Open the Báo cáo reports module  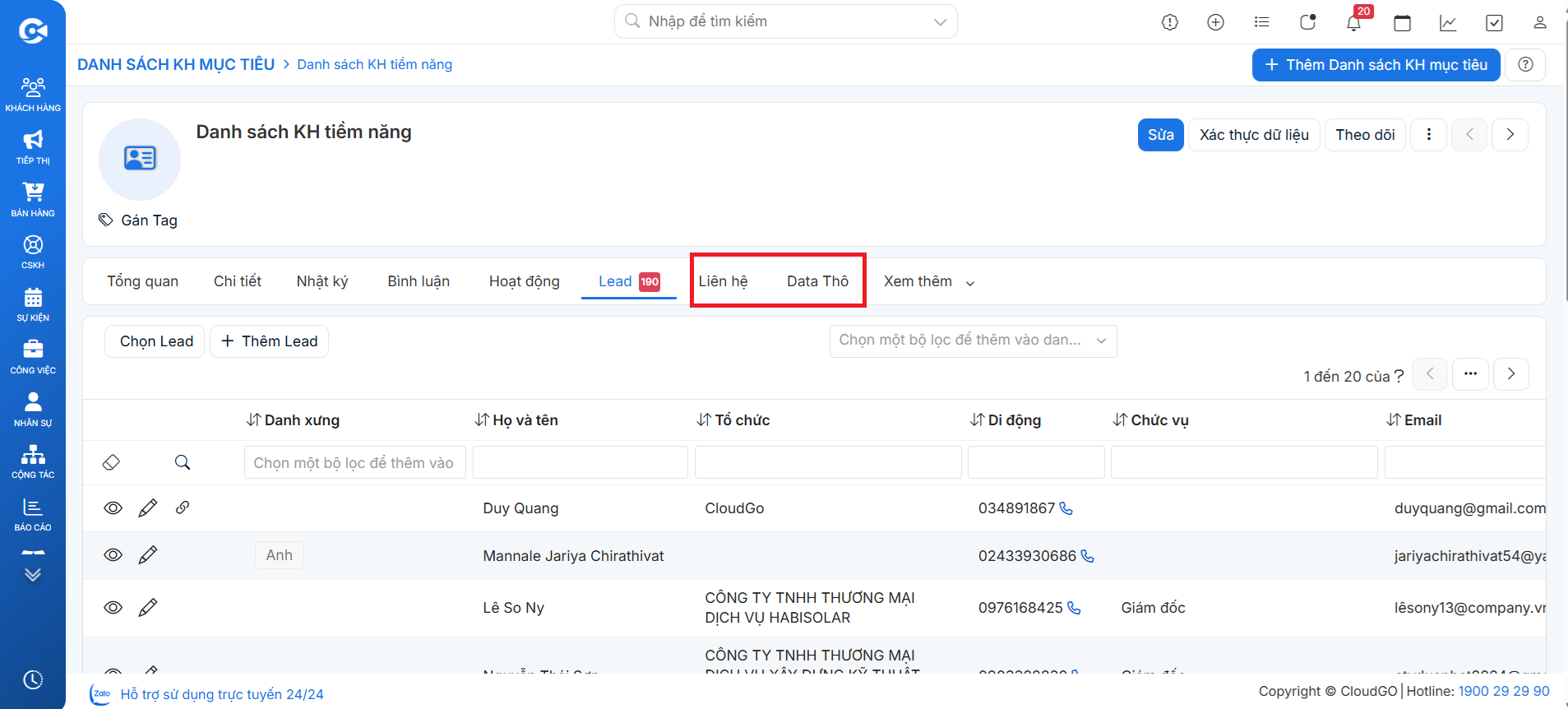point(33,514)
